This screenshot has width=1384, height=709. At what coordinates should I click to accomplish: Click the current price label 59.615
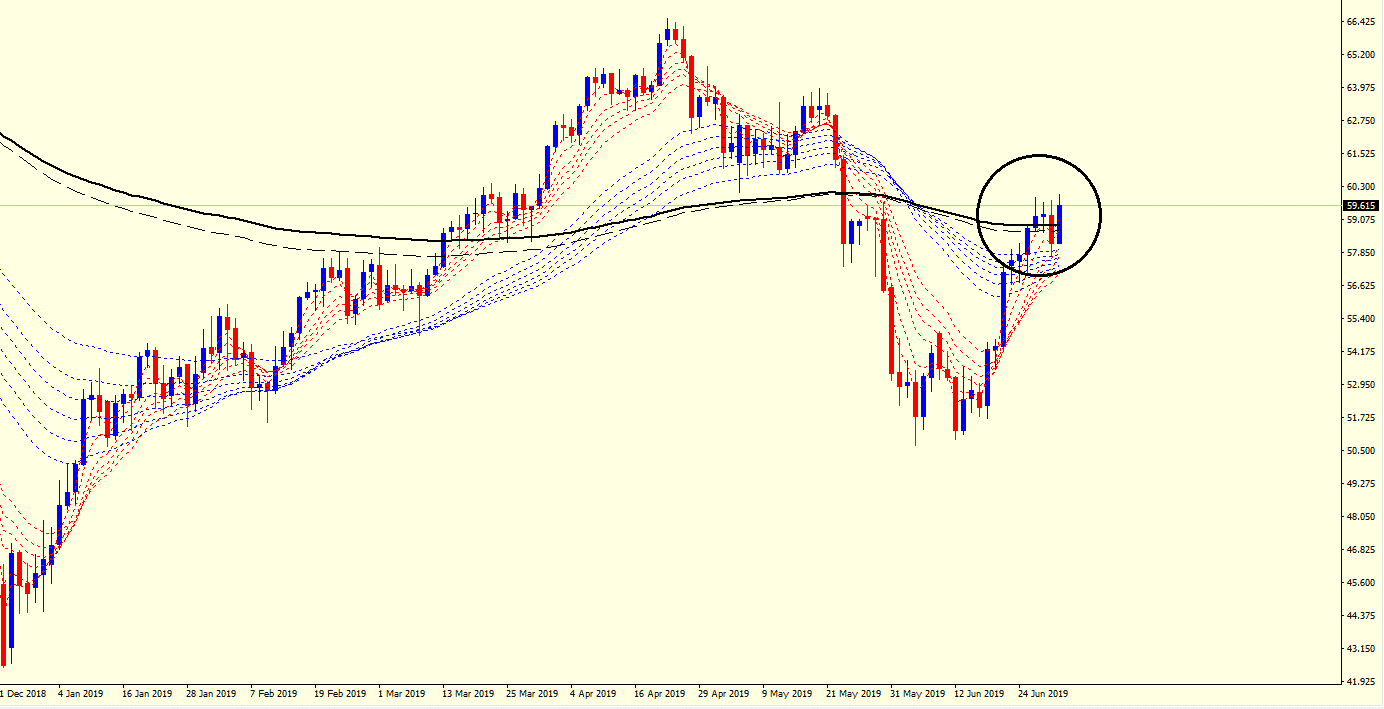(1360, 206)
